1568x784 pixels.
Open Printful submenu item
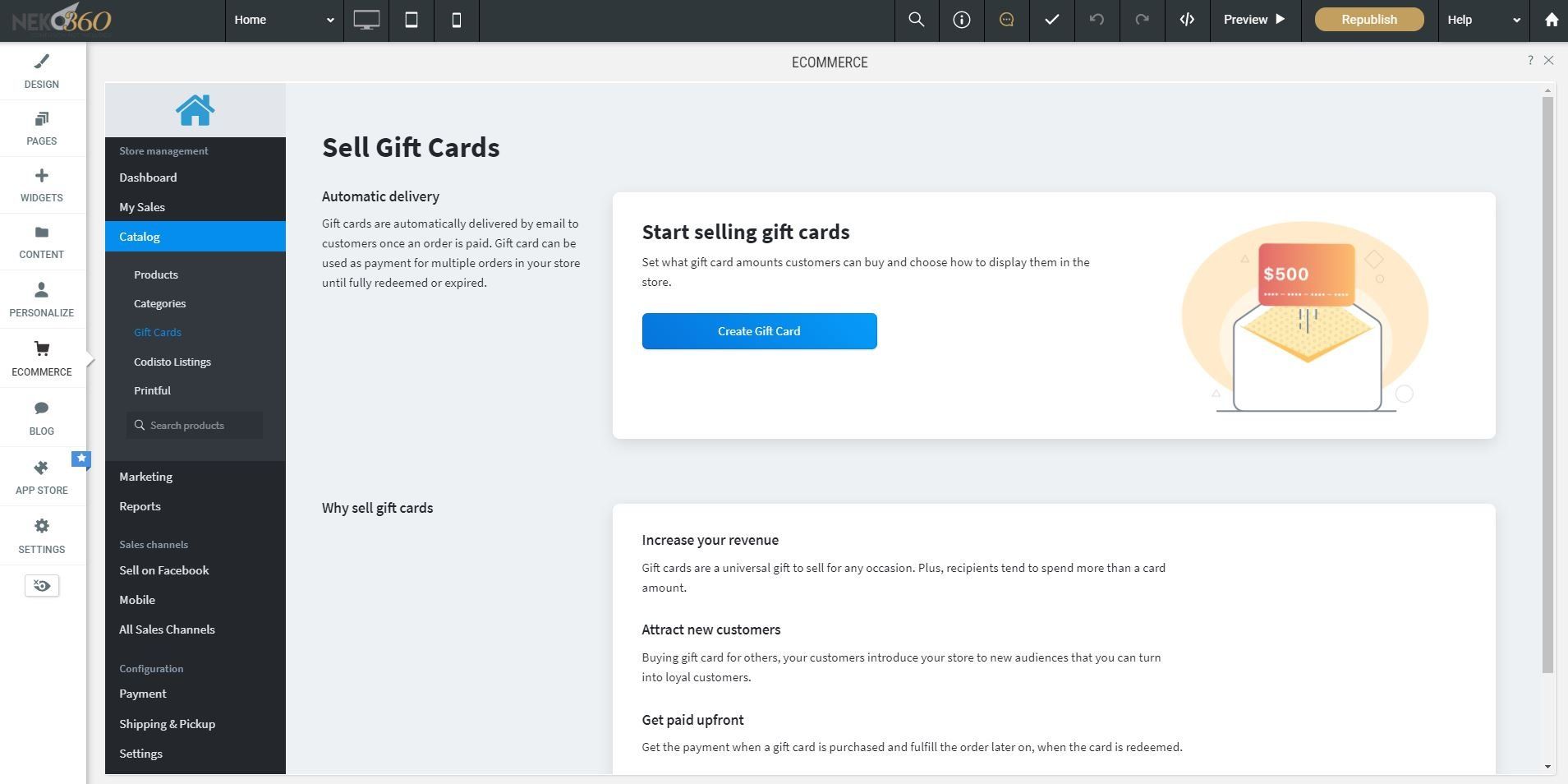pos(153,390)
